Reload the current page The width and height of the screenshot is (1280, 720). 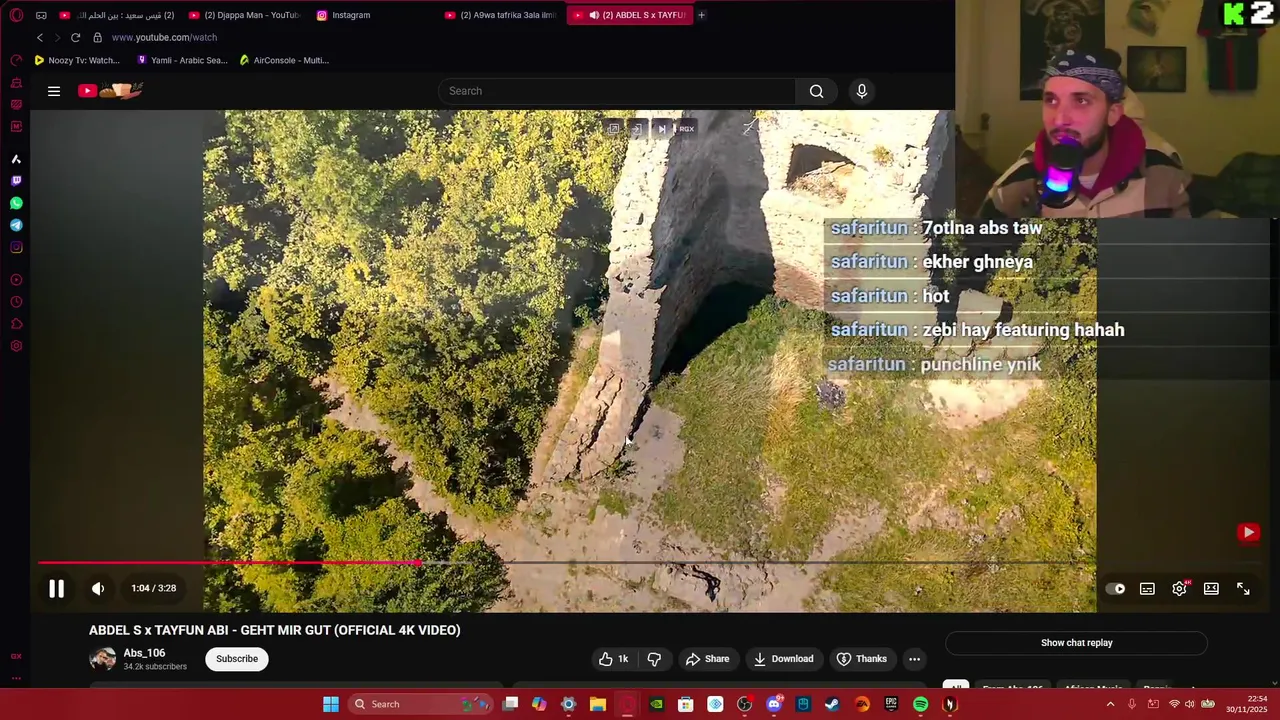(x=75, y=37)
